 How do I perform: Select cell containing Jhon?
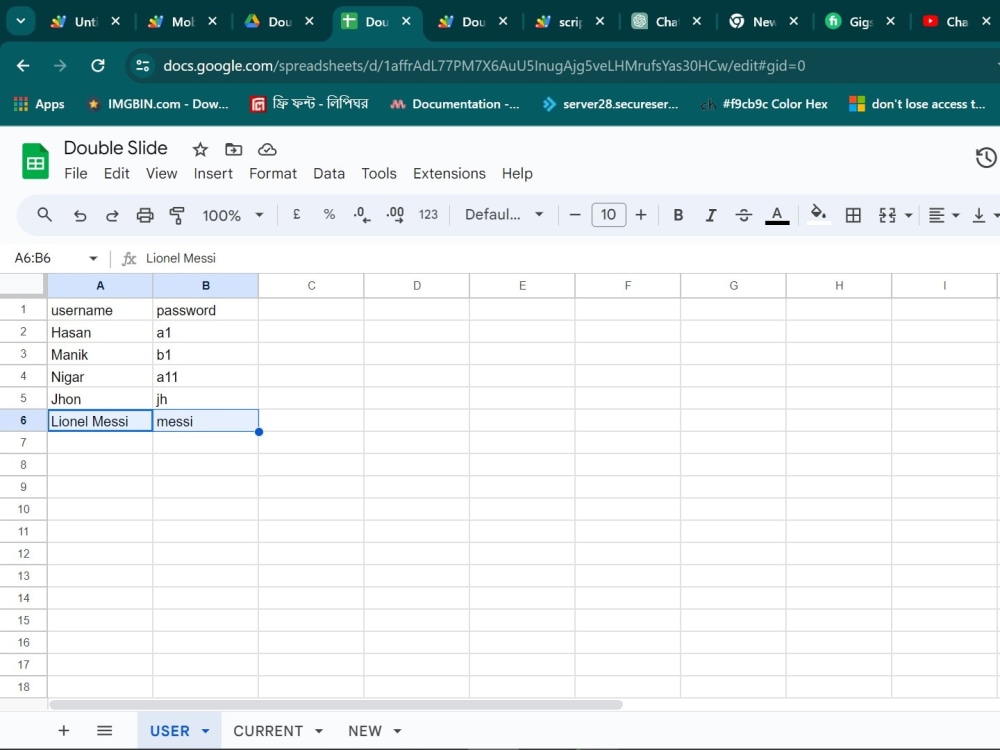(x=100, y=399)
